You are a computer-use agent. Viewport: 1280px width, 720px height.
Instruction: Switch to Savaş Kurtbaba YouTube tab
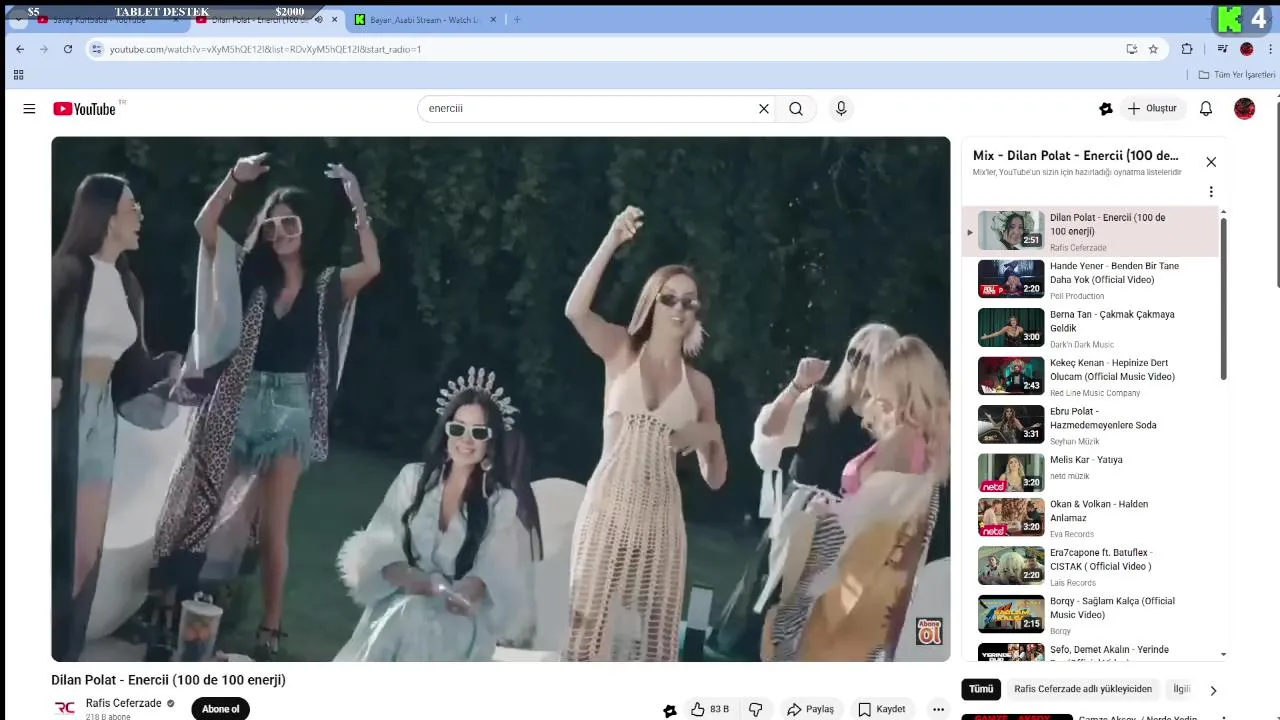[103, 19]
